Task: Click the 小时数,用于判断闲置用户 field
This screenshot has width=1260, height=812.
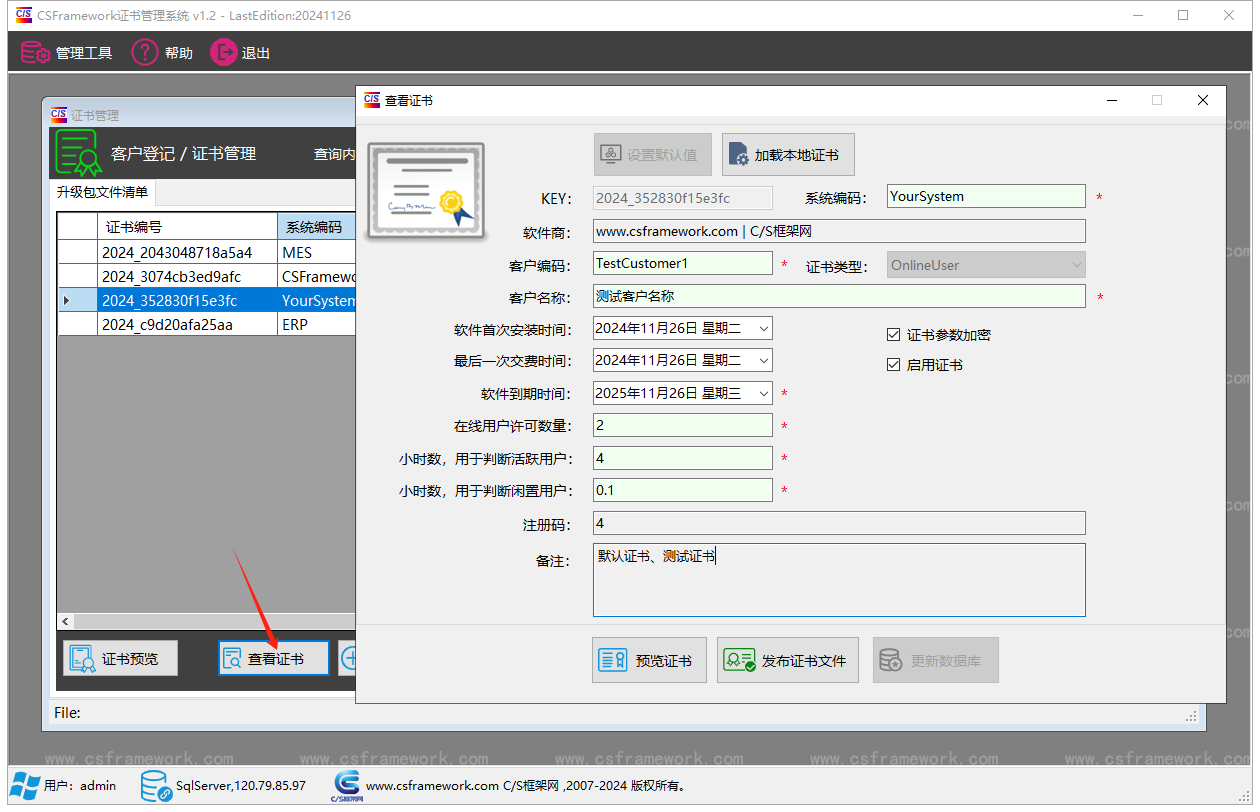Action: pos(683,490)
